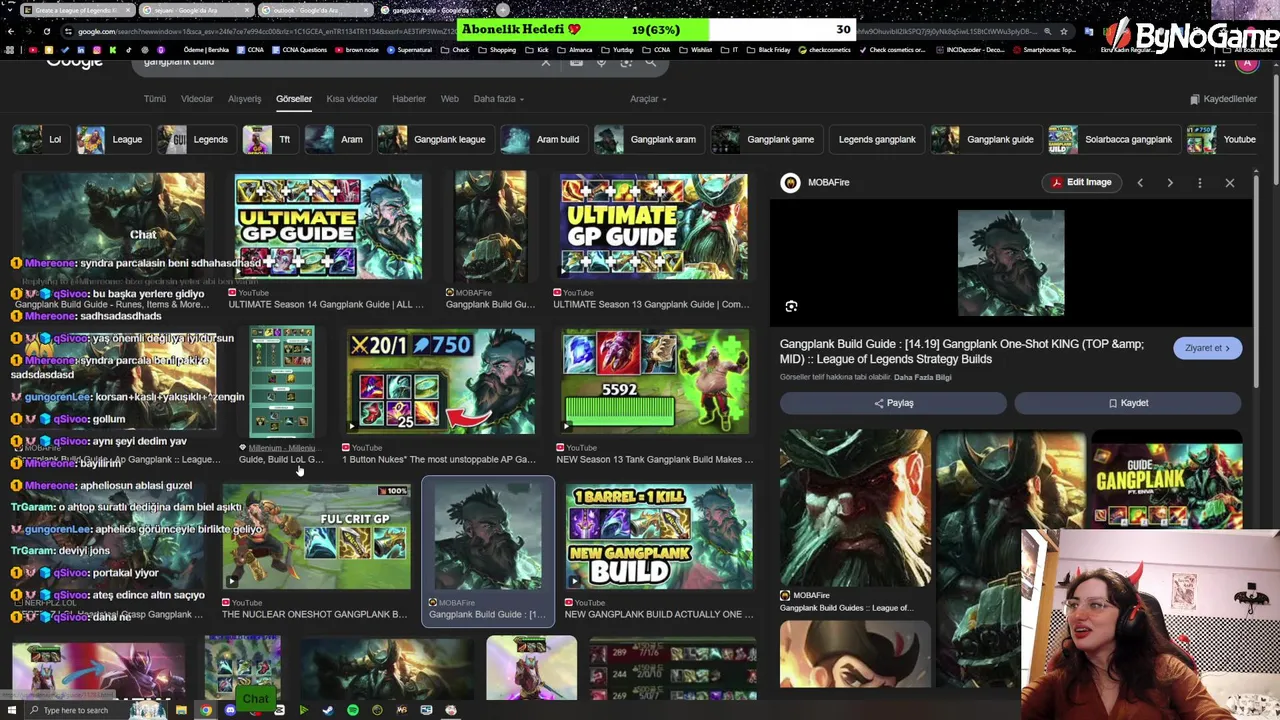Viewport: 1280px width, 720px height.
Task: Open the Kaydedilenler link
Action: tap(1223, 99)
